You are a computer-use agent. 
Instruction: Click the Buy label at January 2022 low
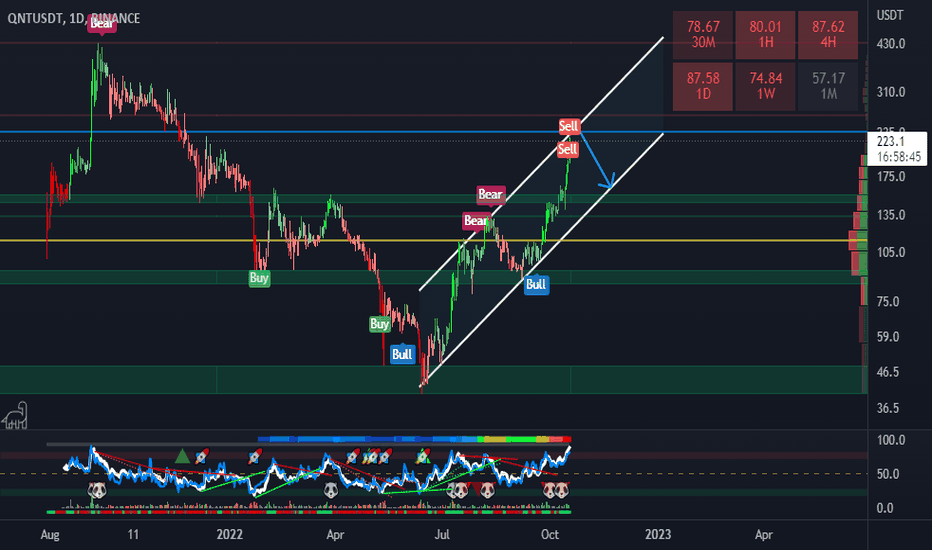click(259, 278)
